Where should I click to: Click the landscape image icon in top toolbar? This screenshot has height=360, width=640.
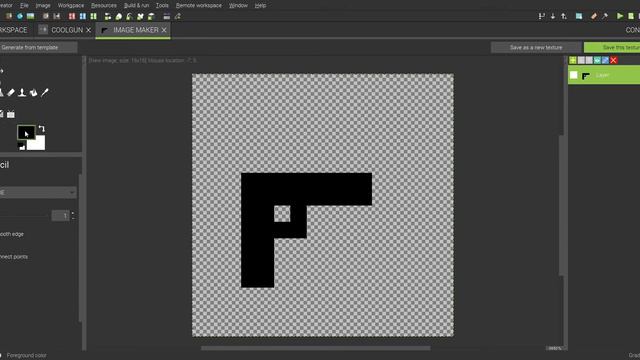[31, 16]
